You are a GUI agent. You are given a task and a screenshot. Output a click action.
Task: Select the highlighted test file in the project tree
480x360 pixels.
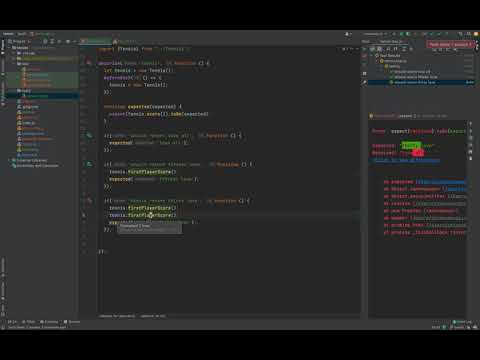click(x=42, y=96)
